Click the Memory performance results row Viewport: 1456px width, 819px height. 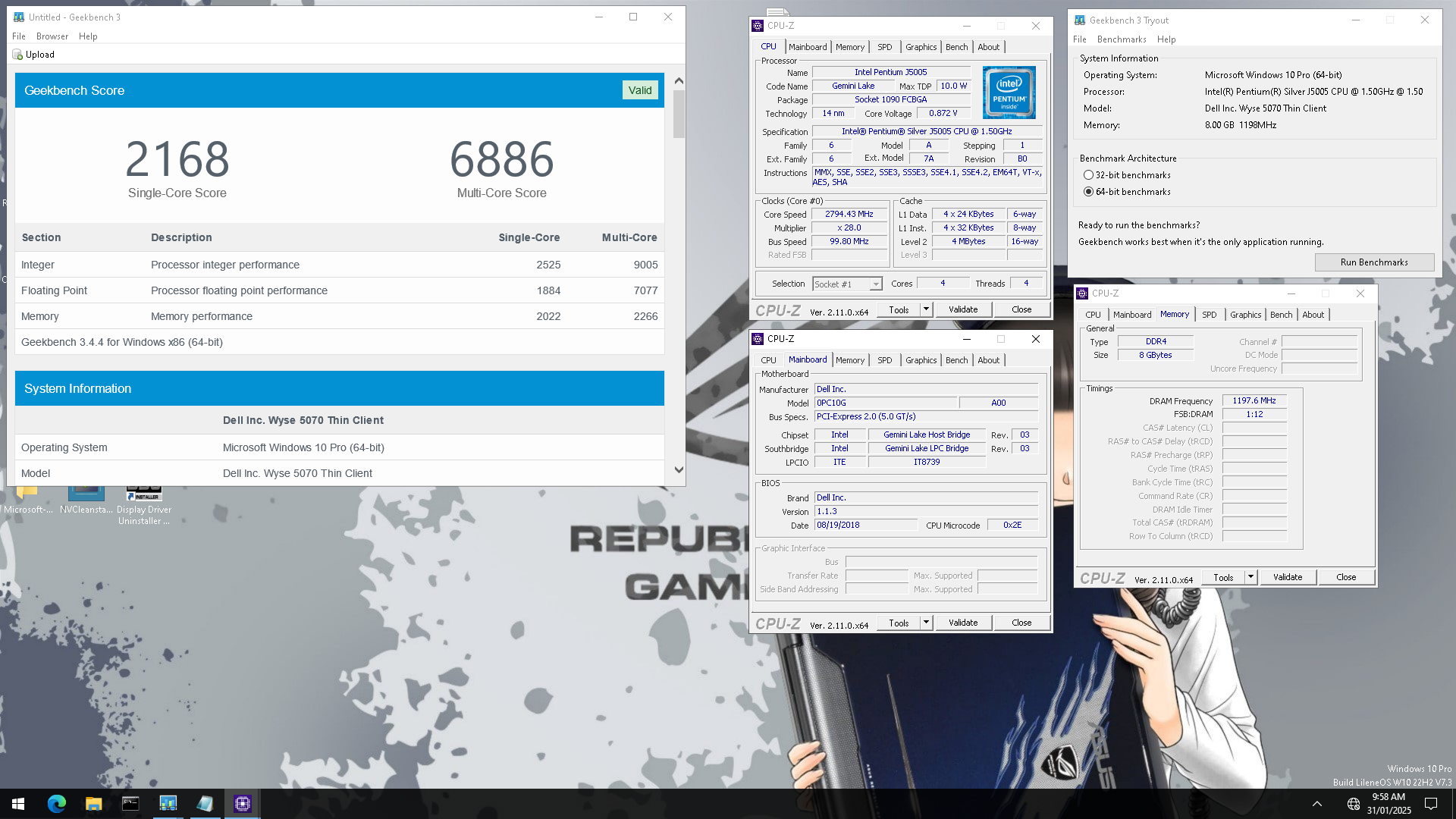340,316
